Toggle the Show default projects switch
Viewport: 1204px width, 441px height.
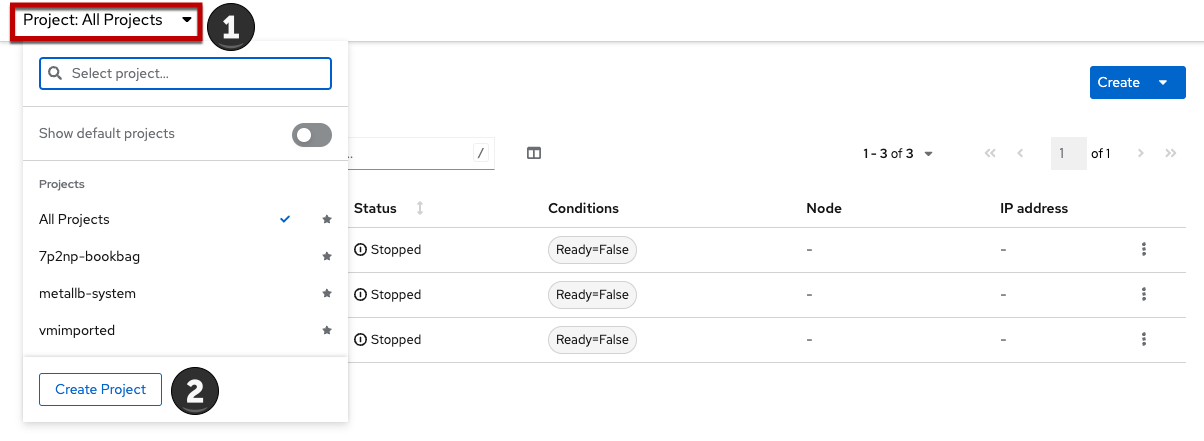(311, 134)
